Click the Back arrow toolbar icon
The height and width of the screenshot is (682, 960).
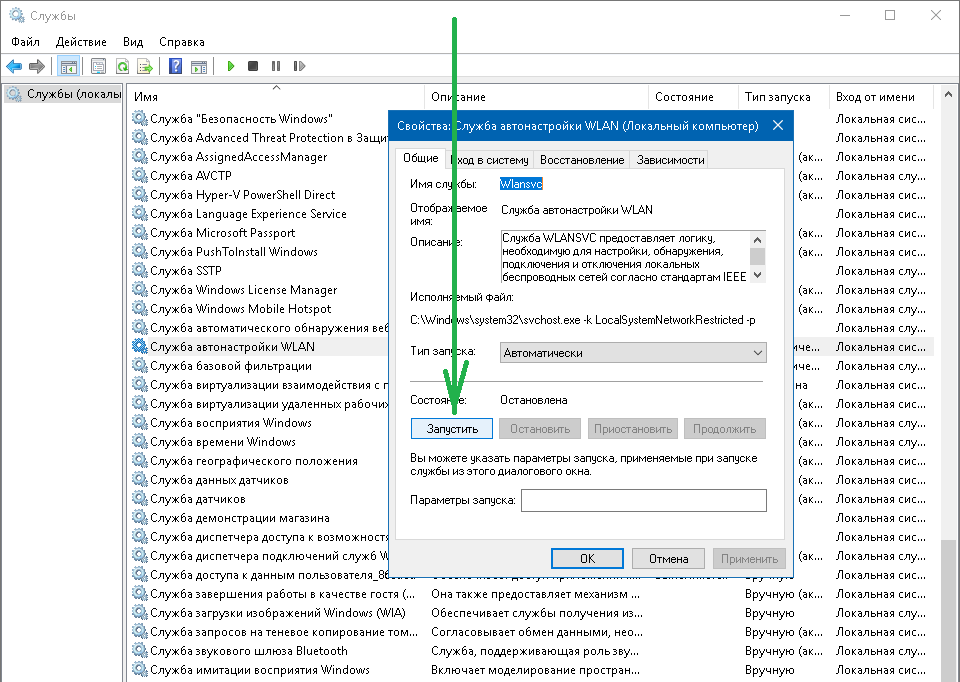point(13,66)
